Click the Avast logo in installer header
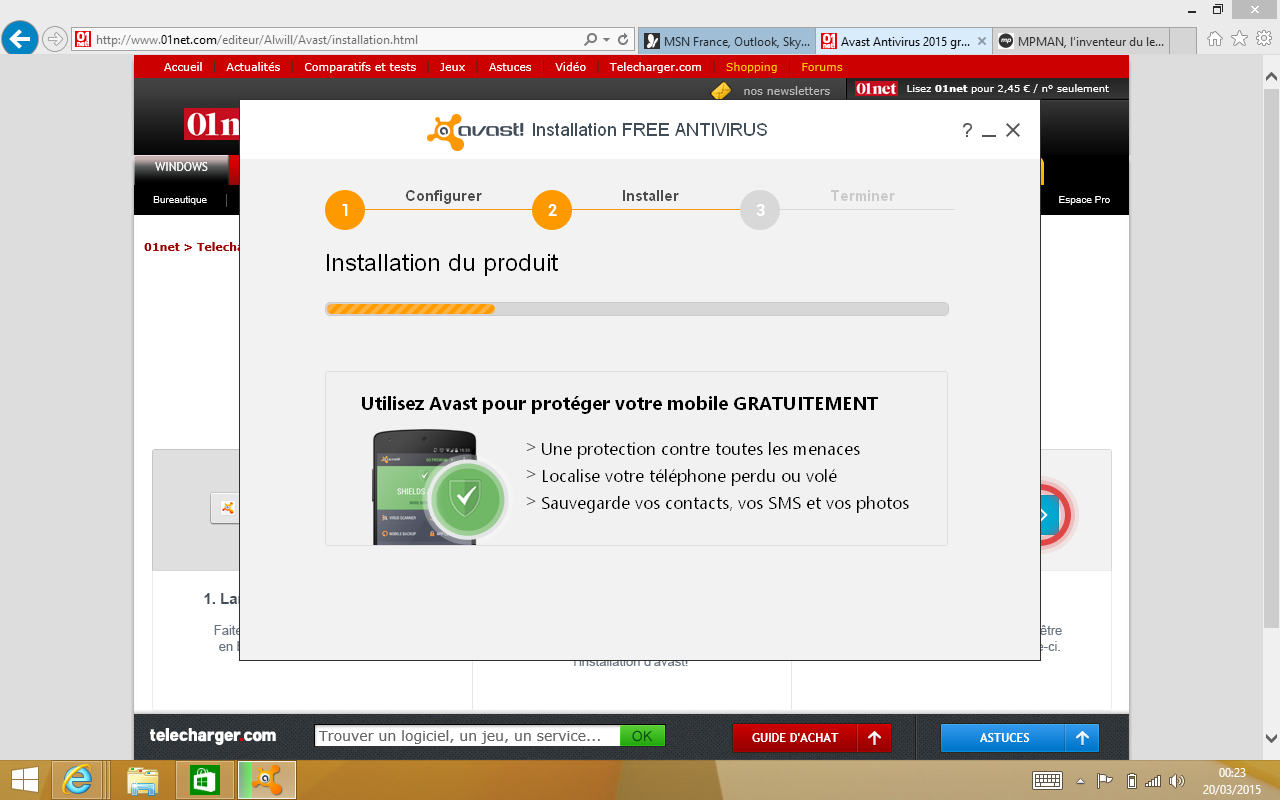The width and height of the screenshot is (1280, 800). (475, 131)
